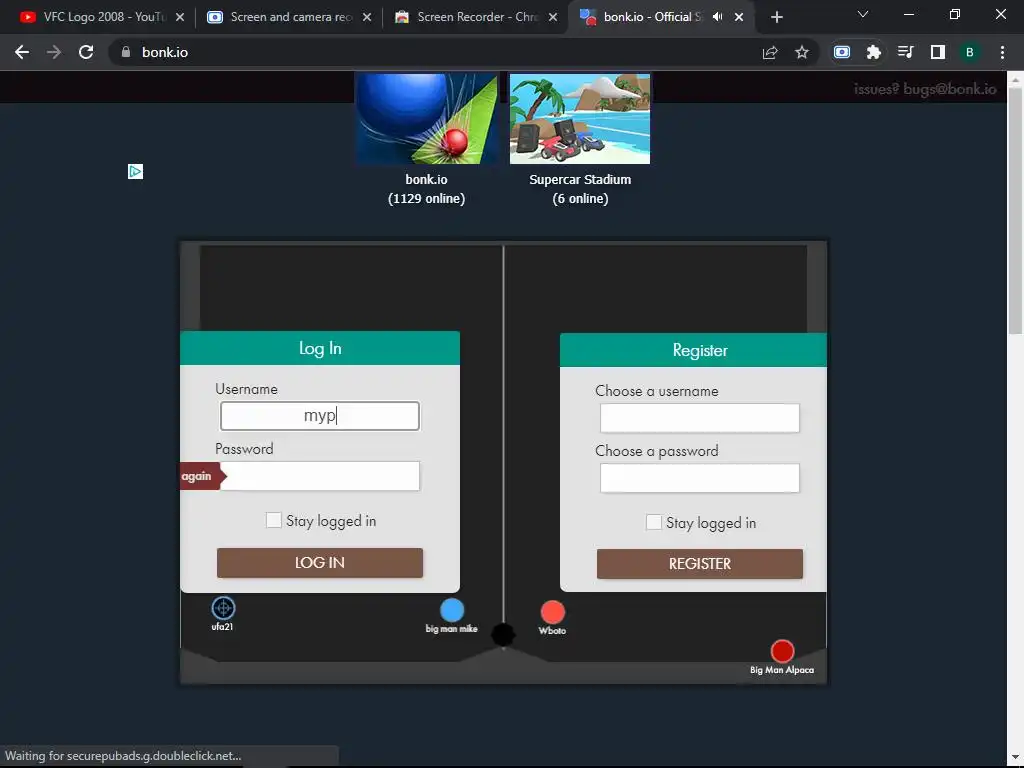Reload the bonk.io page
The height and width of the screenshot is (768, 1024).
tap(86, 52)
